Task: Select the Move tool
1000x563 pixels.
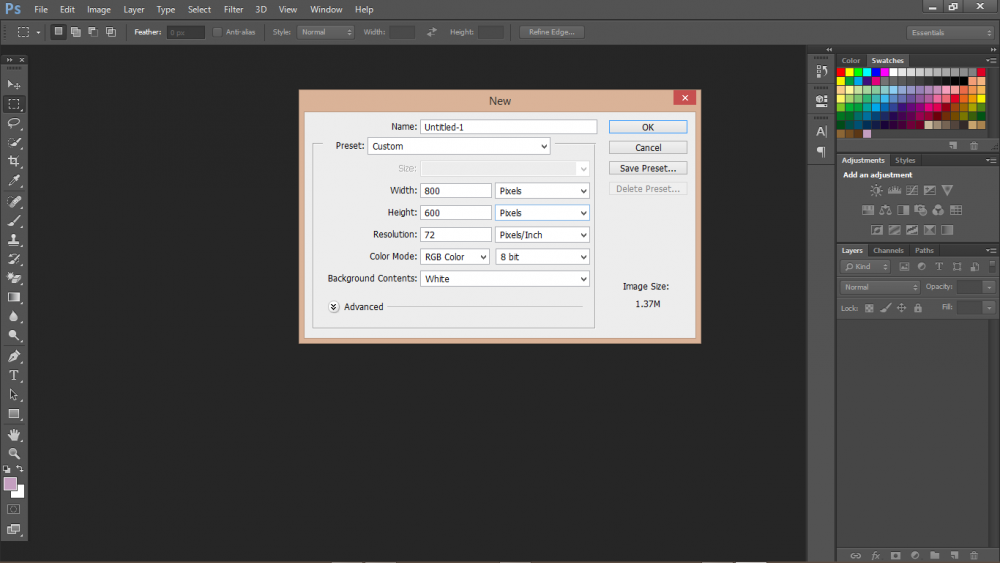Action: pos(14,84)
